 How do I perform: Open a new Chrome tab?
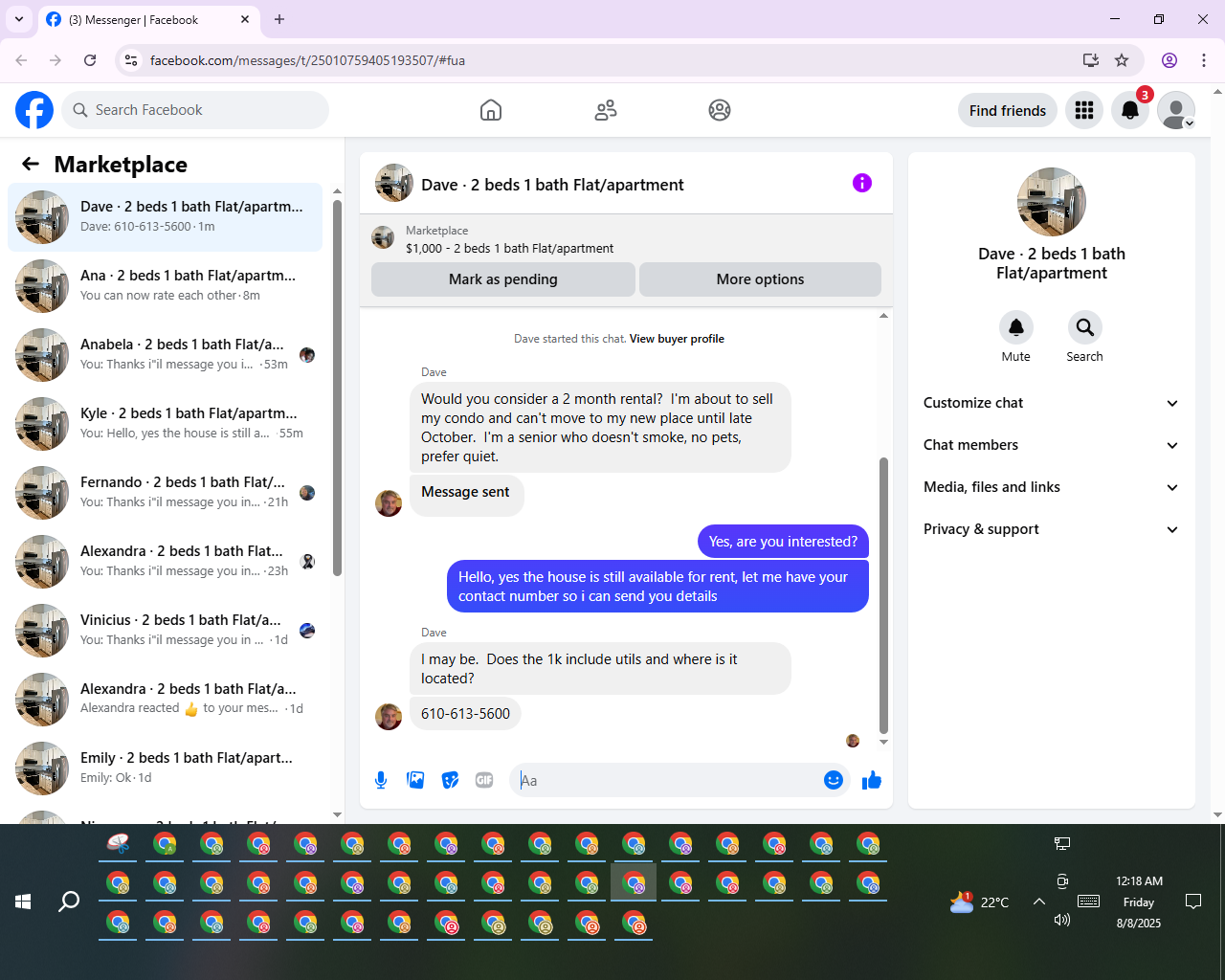pos(279,19)
